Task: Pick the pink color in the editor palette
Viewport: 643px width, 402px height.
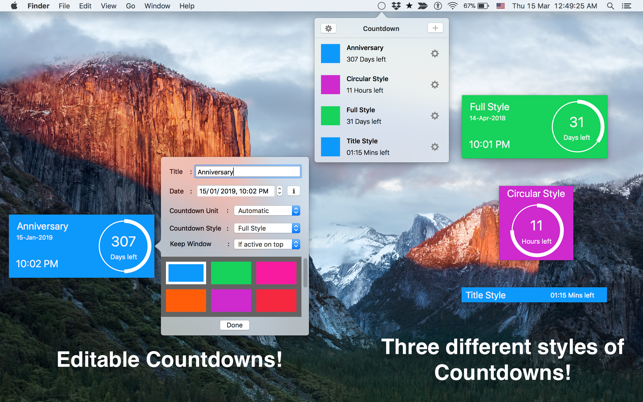Action: pyautogui.click(x=276, y=273)
